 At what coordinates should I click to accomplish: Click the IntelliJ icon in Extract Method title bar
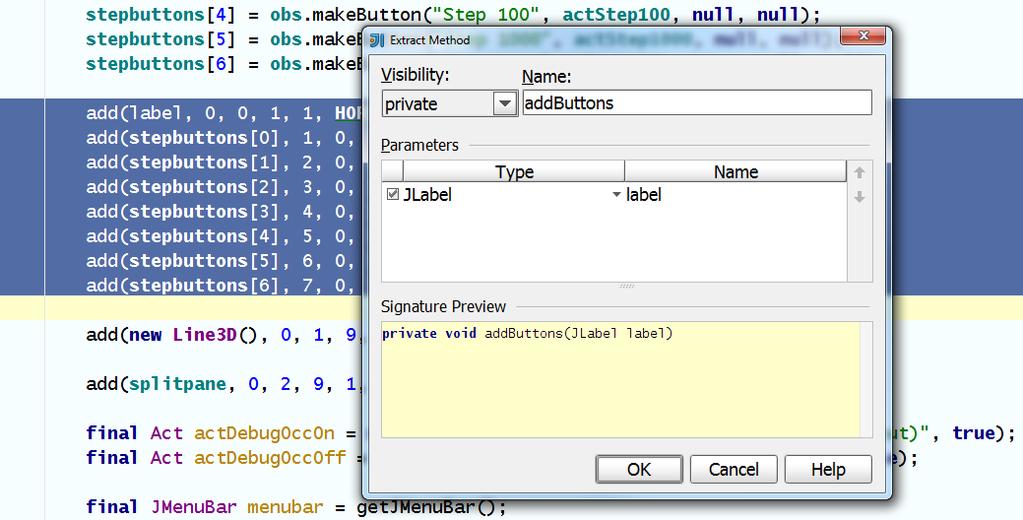tap(377, 40)
